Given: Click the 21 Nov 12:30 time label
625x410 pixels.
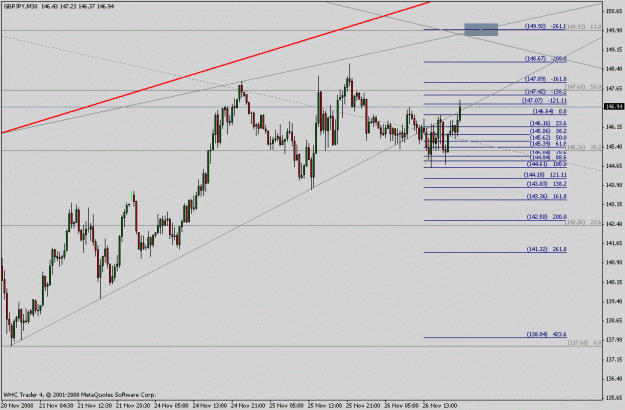Looking at the screenshot, I should tap(95, 406).
